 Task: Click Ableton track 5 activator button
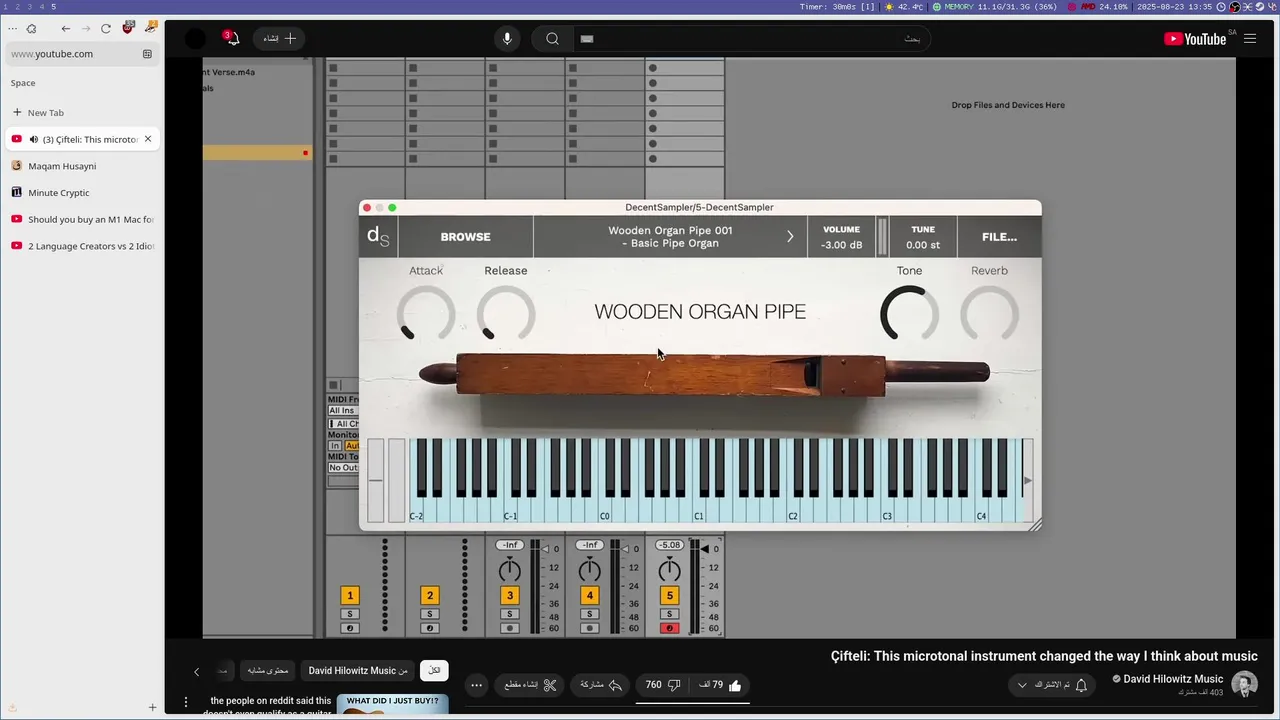click(x=670, y=595)
